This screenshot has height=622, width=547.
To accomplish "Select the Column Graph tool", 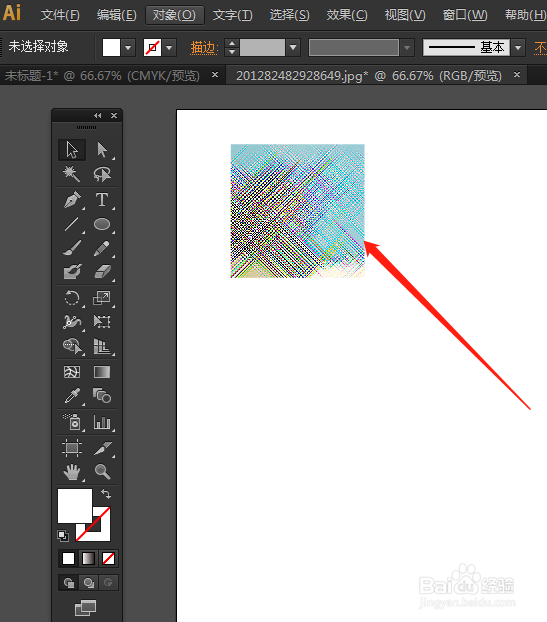I will click(102, 422).
